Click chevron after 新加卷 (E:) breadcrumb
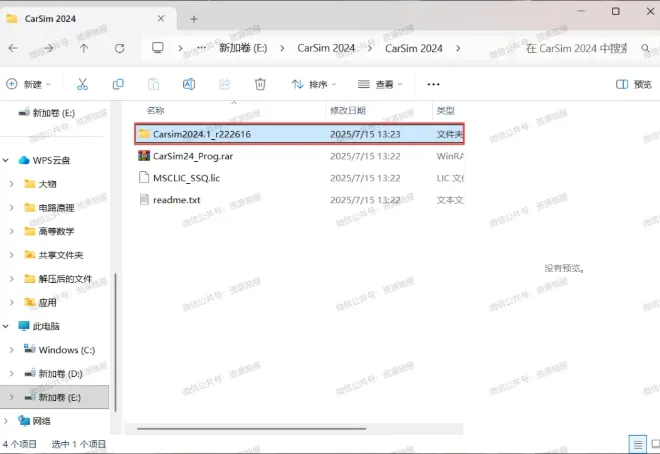This screenshot has height=454, width=660. 282,49
